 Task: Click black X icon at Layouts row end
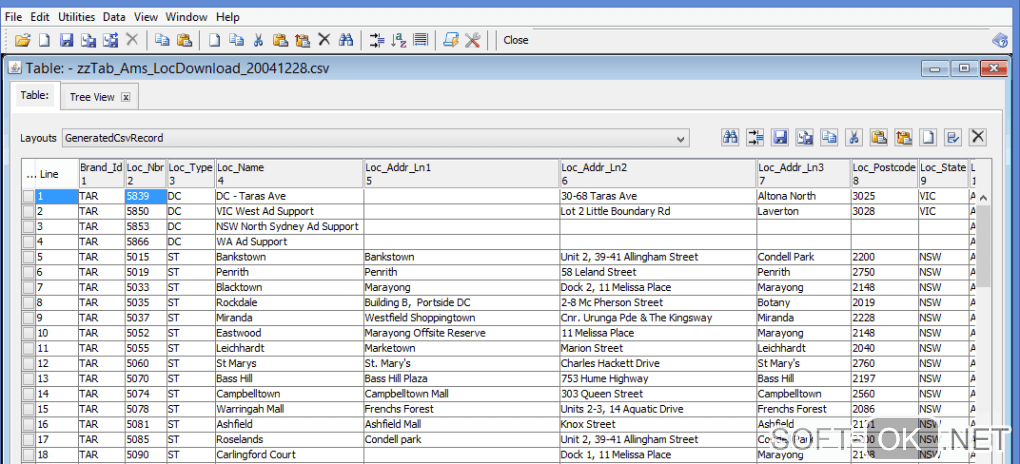[x=978, y=137]
